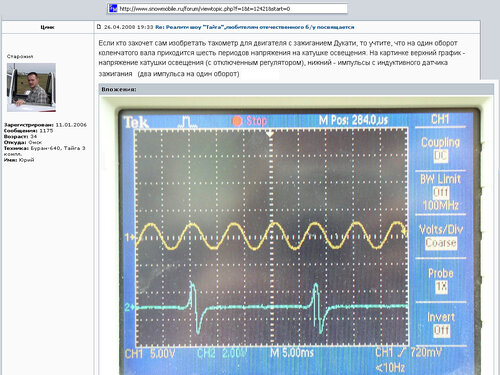500x375 pixels.
Task: Click the favicon icon in the address bar
Action: pos(113,9)
